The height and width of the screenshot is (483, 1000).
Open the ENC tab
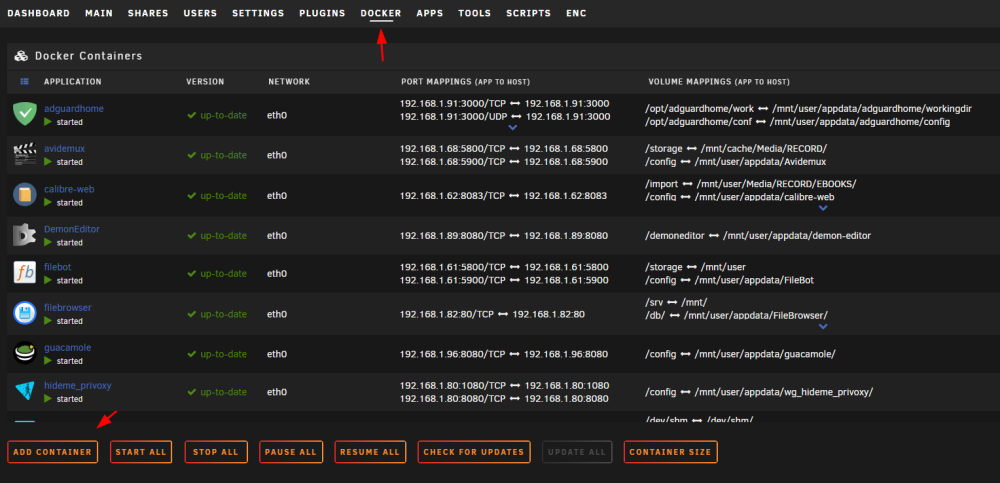click(576, 13)
